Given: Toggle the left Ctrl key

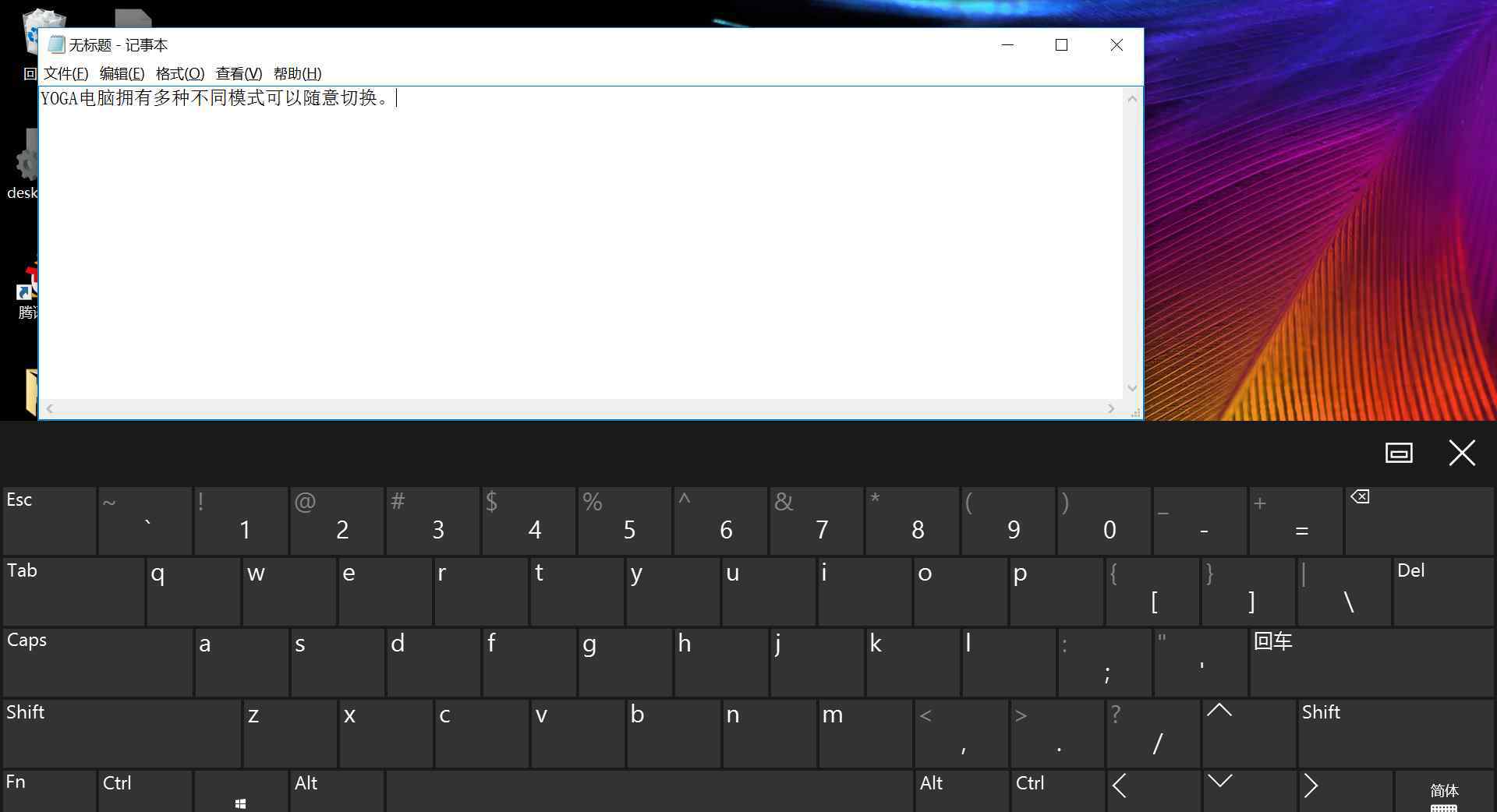Looking at the screenshot, I should pyautogui.click(x=145, y=791).
